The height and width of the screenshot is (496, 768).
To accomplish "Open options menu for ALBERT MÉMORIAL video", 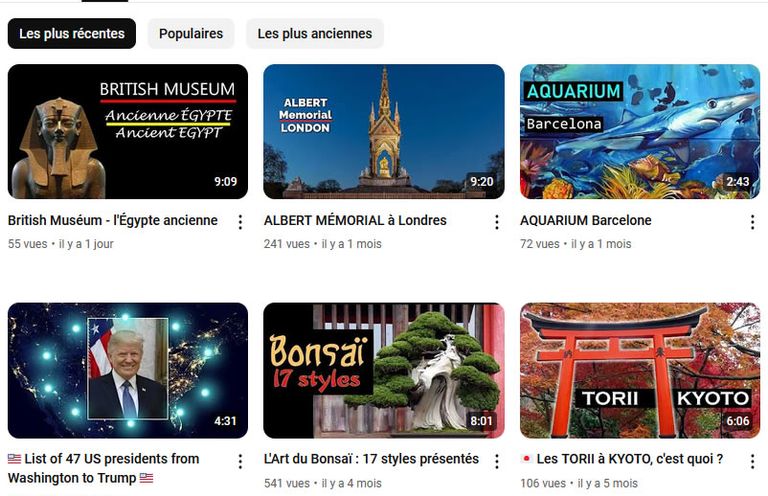I will point(497,222).
